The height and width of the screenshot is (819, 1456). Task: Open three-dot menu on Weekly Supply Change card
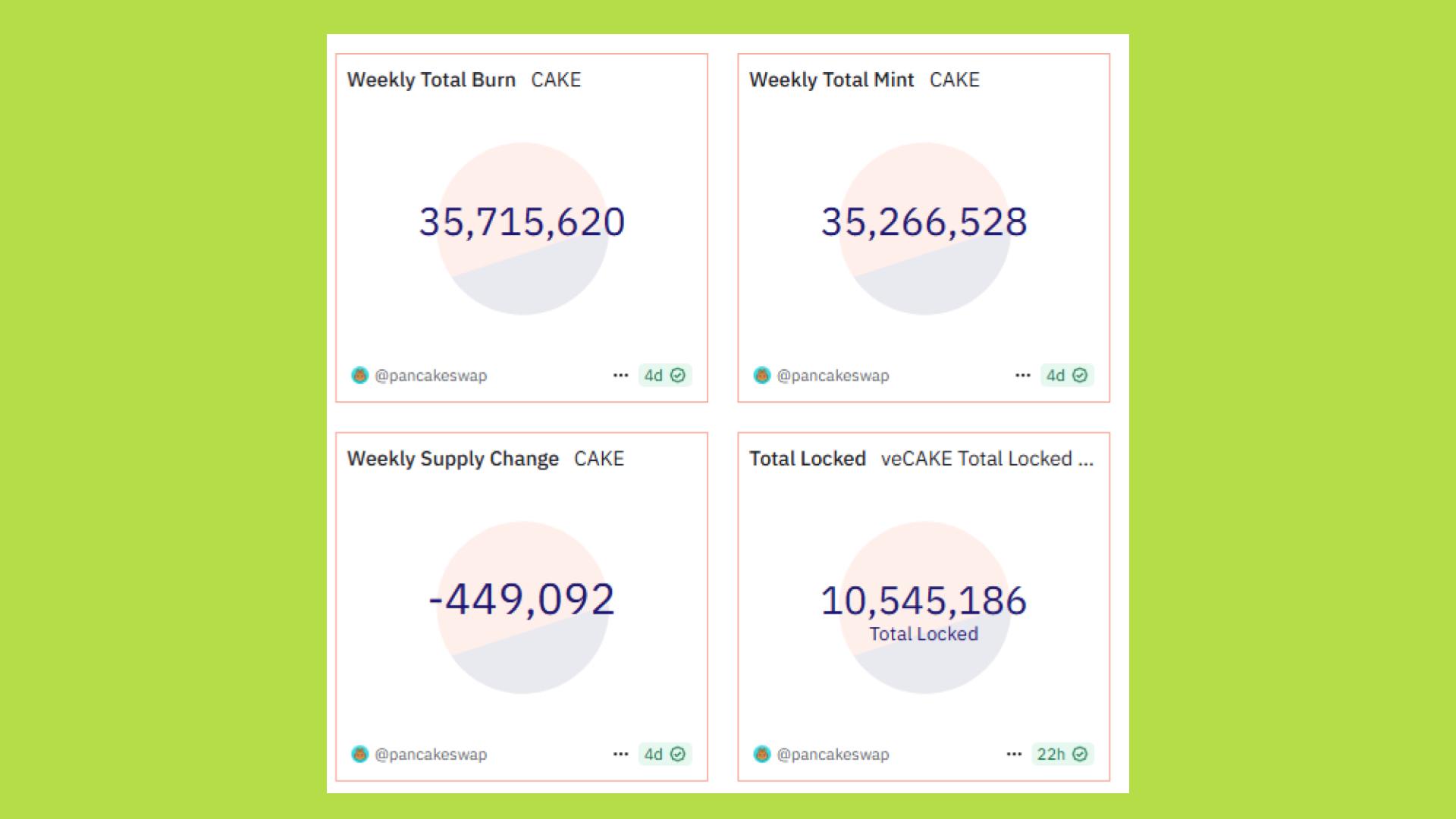click(620, 755)
